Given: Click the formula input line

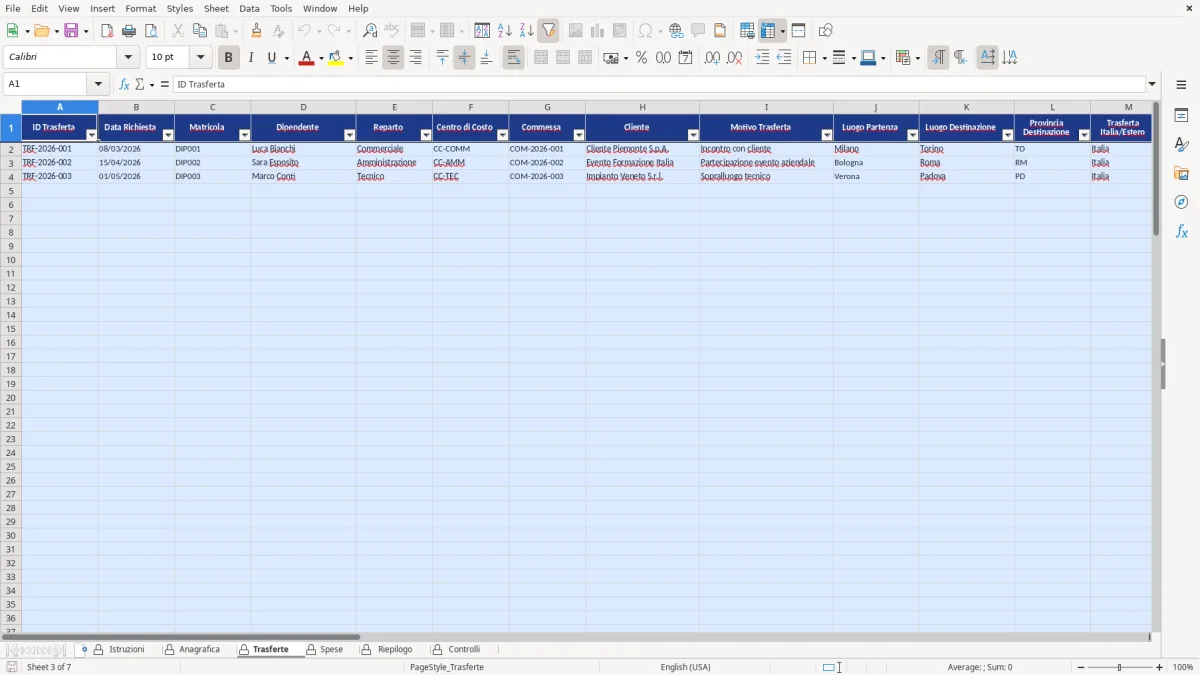Looking at the screenshot, I should (x=659, y=85).
